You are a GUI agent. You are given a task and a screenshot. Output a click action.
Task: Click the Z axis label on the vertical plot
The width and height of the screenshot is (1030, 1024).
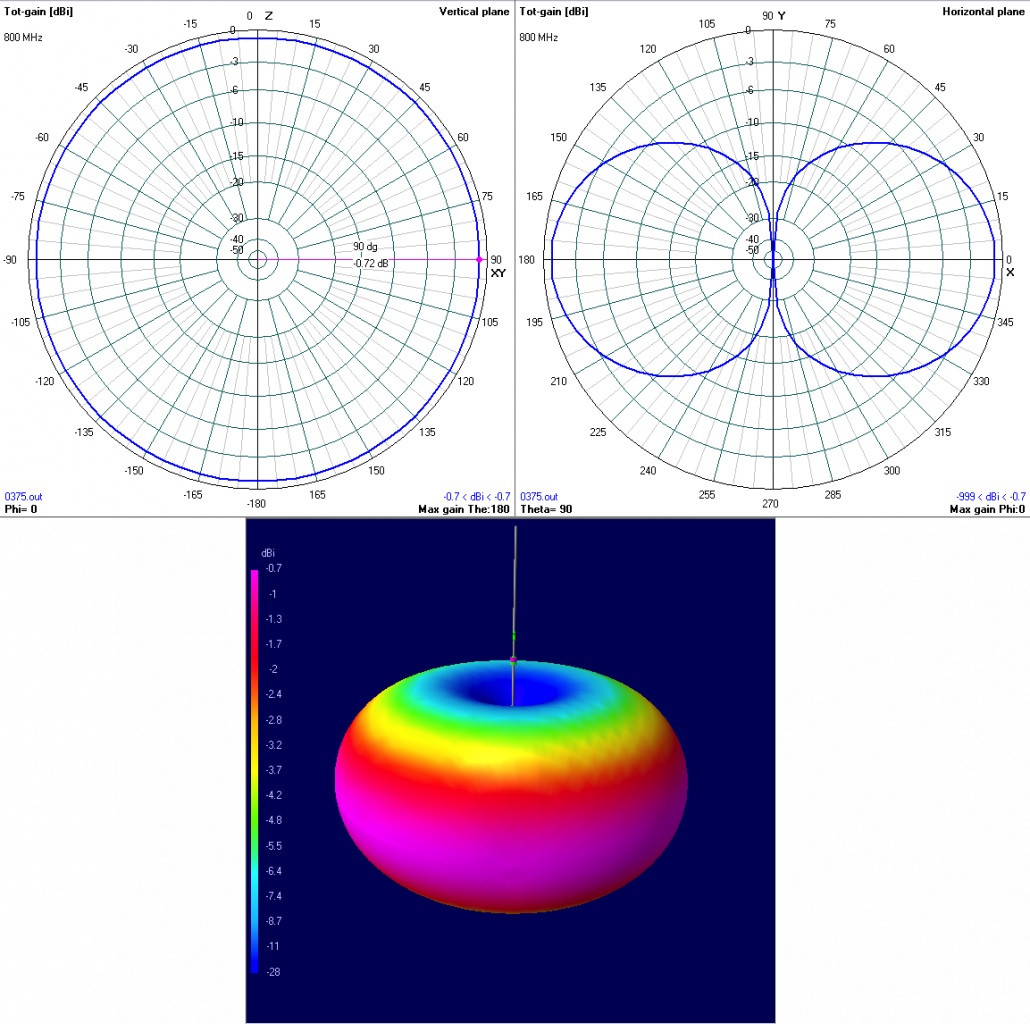(268, 16)
